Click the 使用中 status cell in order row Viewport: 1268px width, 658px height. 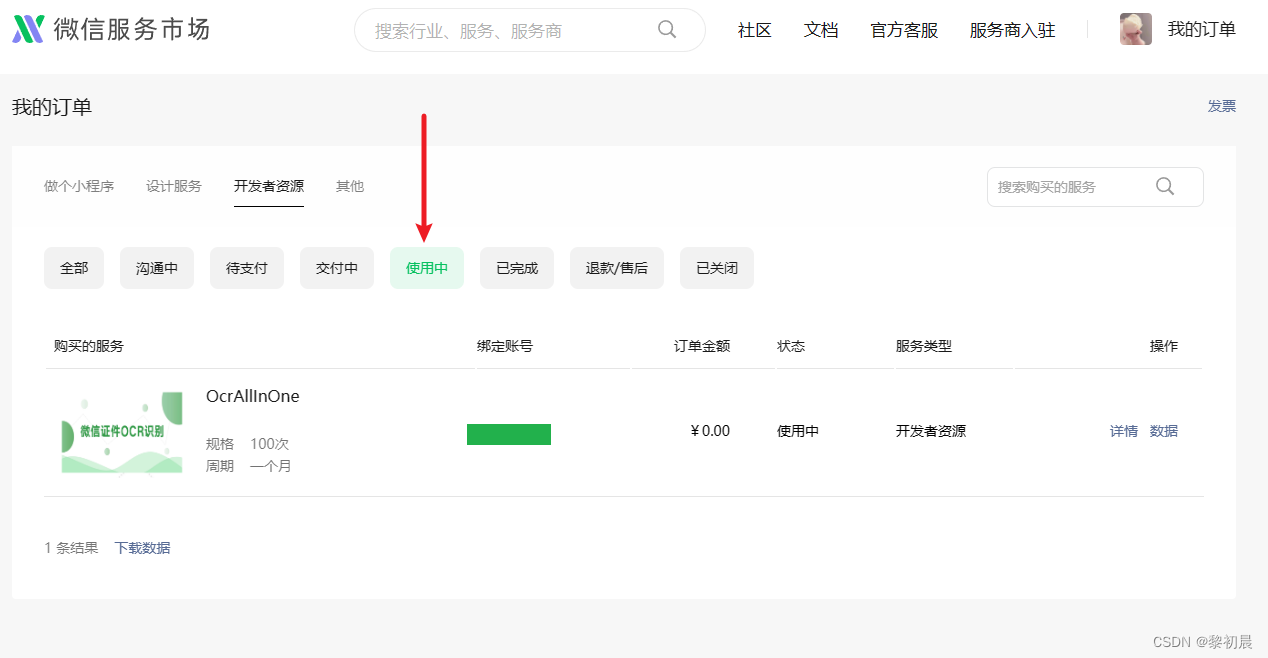[x=798, y=431]
